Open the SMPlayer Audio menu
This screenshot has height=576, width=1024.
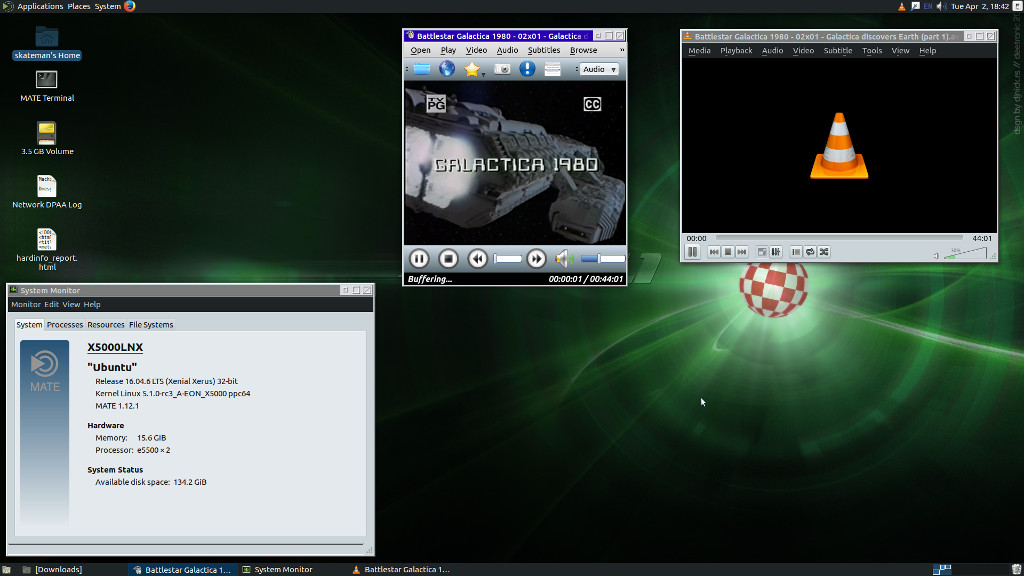coord(507,50)
